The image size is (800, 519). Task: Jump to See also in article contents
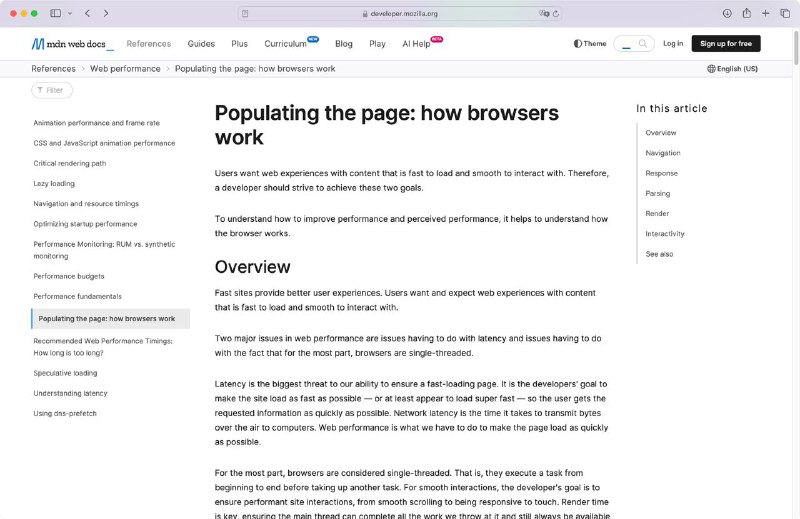click(x=659, y=254)
